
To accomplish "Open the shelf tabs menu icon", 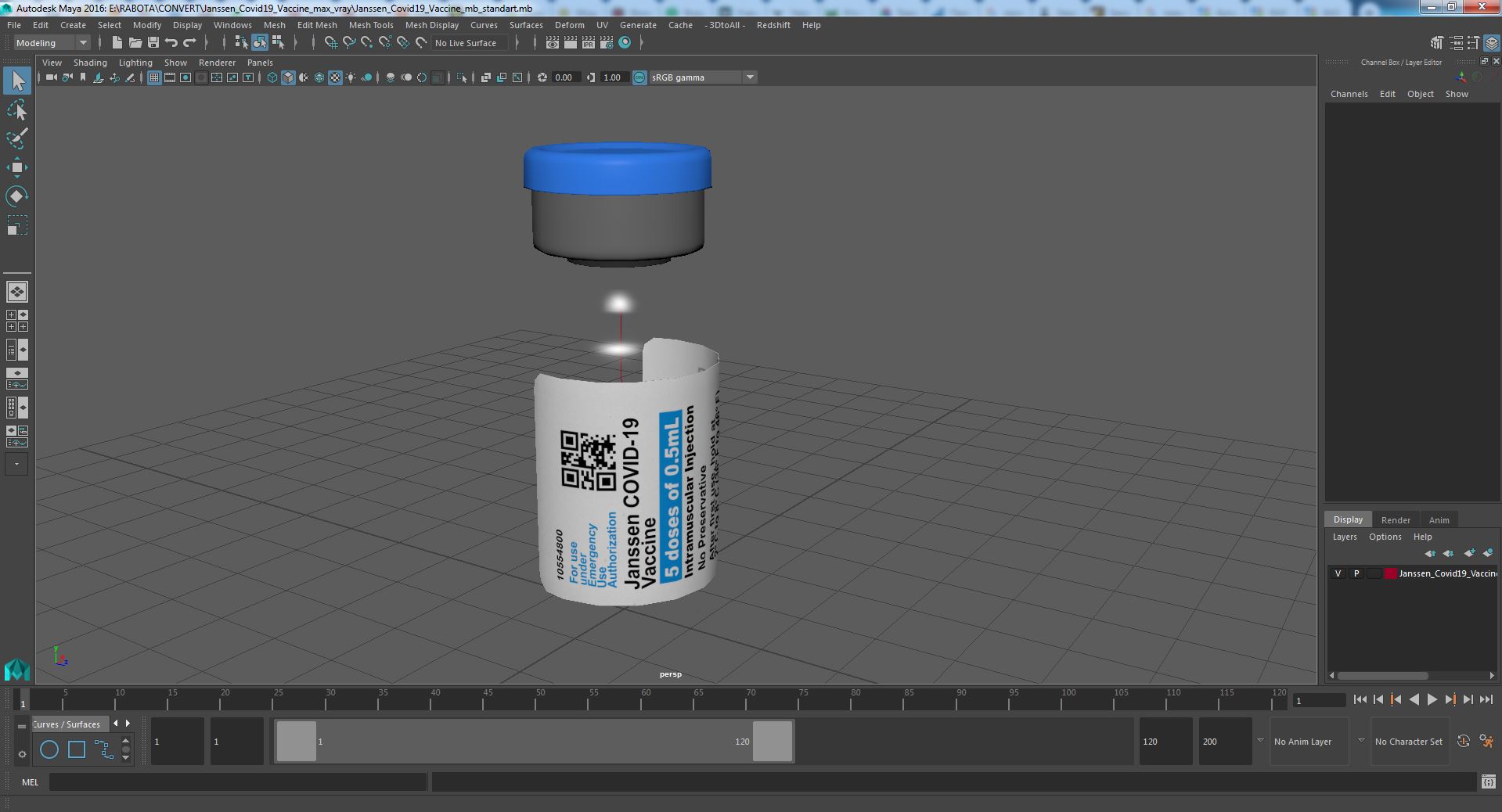I will pyautogui.click(x=22, y=726).
